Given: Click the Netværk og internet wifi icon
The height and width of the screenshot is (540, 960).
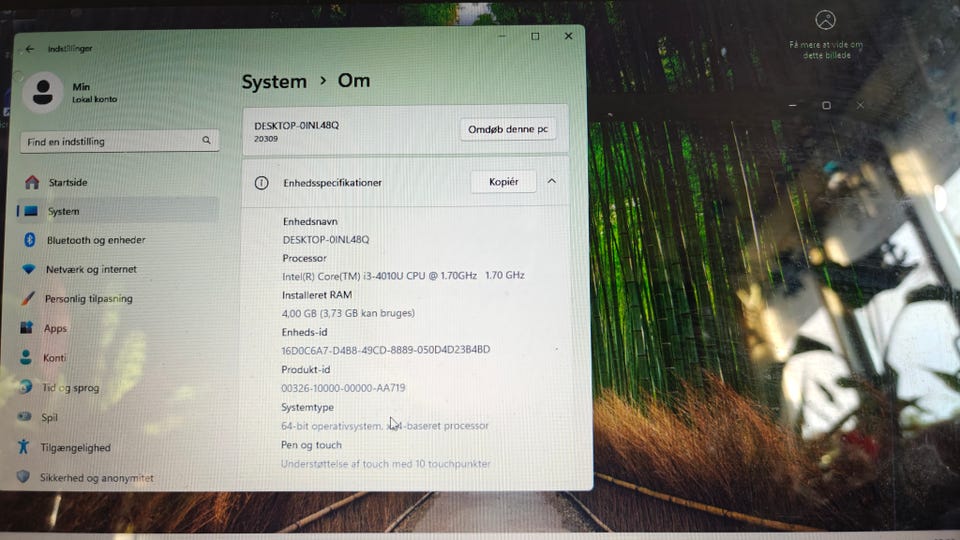Looking at the screenshot, I should [28, 269].
